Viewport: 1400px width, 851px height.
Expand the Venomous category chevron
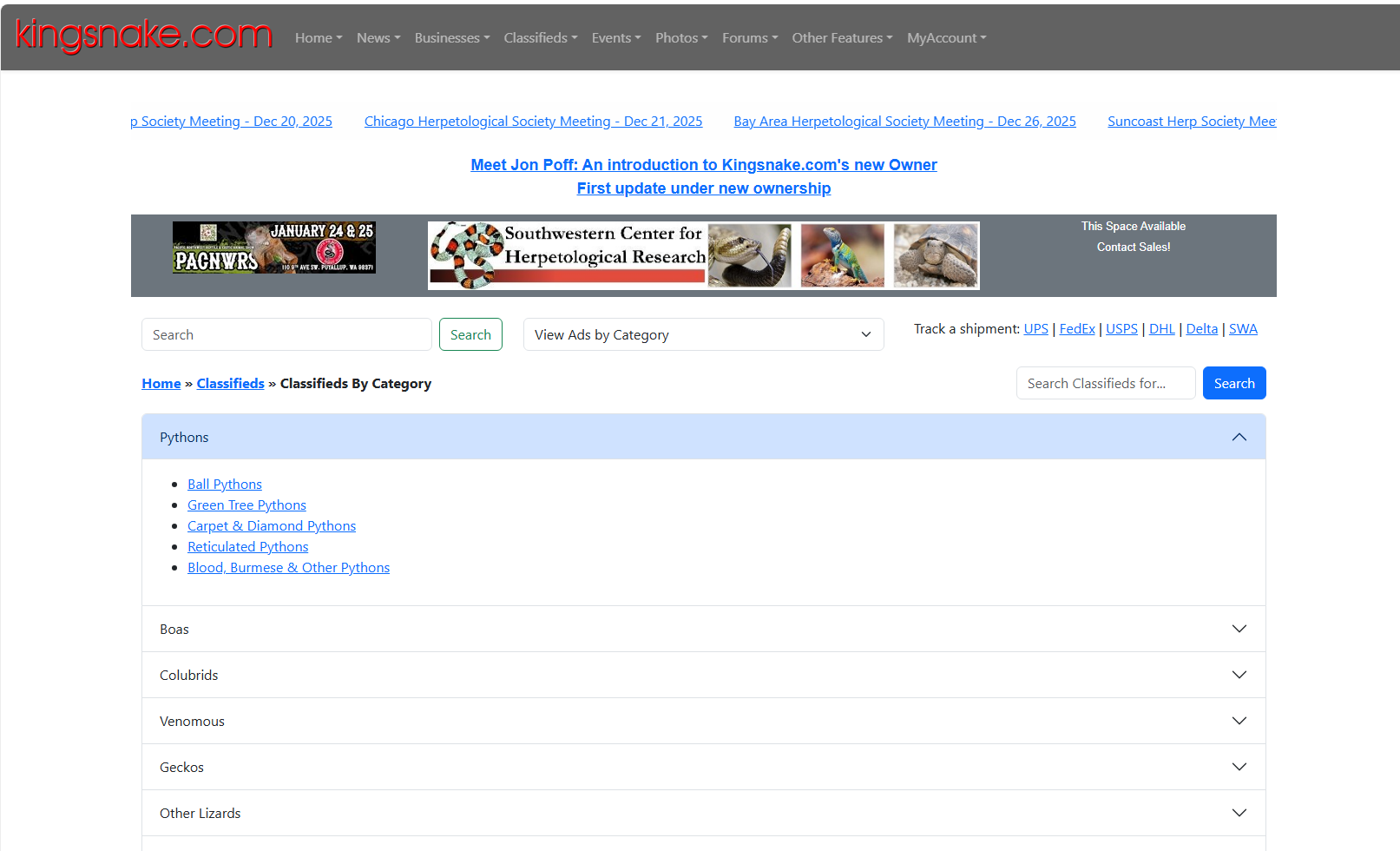coord(1239,721)
